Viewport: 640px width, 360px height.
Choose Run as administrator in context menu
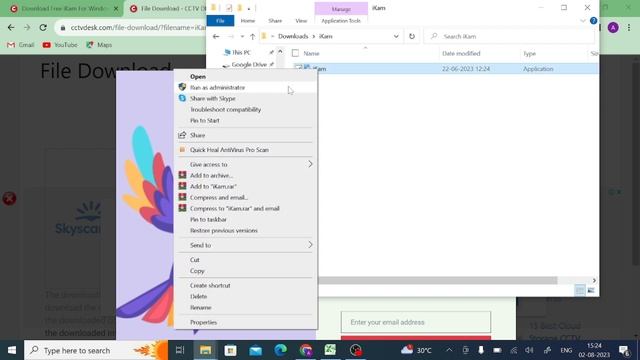pyautogui.click(x=246, y=87)
